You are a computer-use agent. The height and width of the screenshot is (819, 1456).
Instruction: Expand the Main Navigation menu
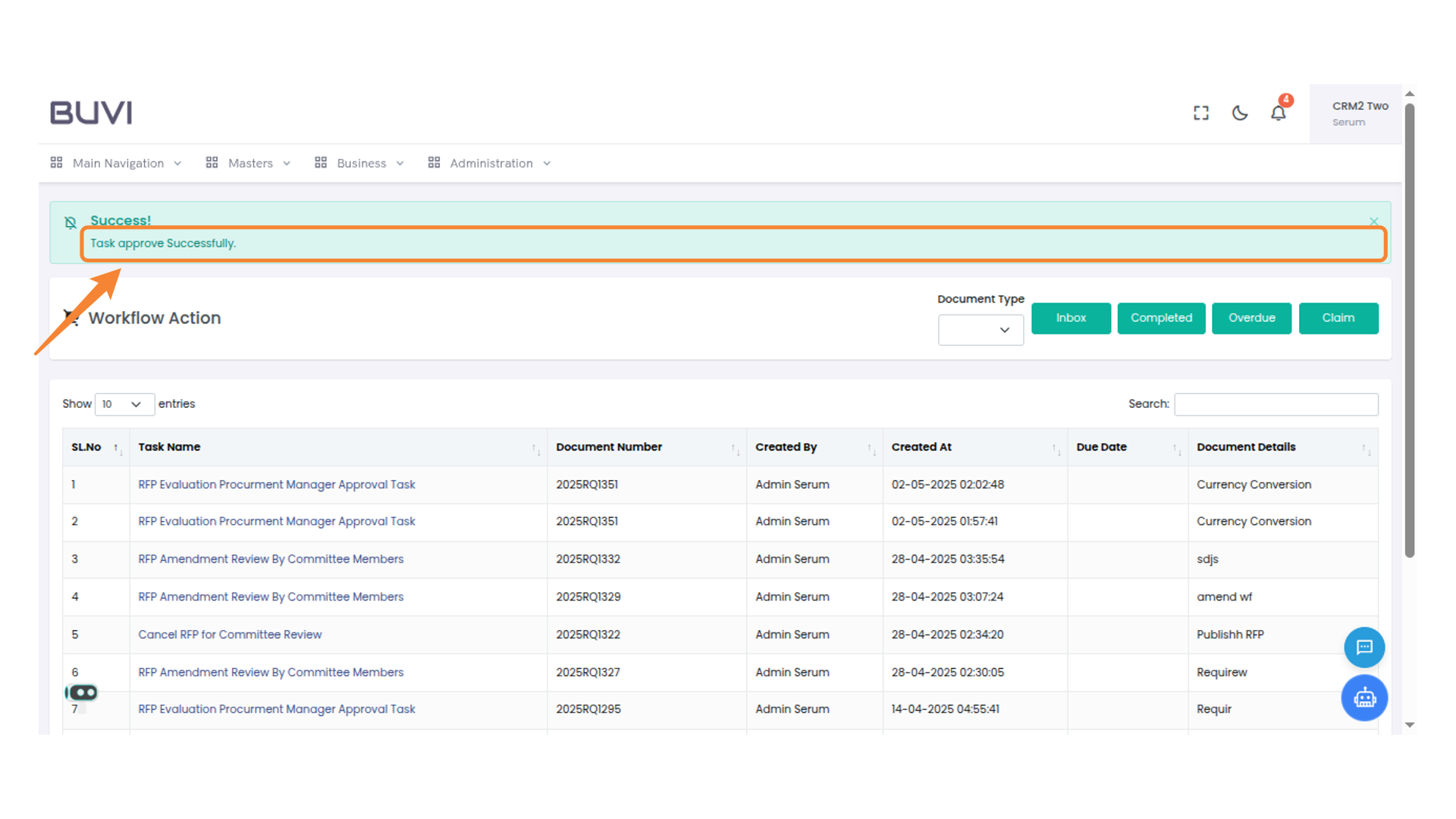click(x=117, y=163)
